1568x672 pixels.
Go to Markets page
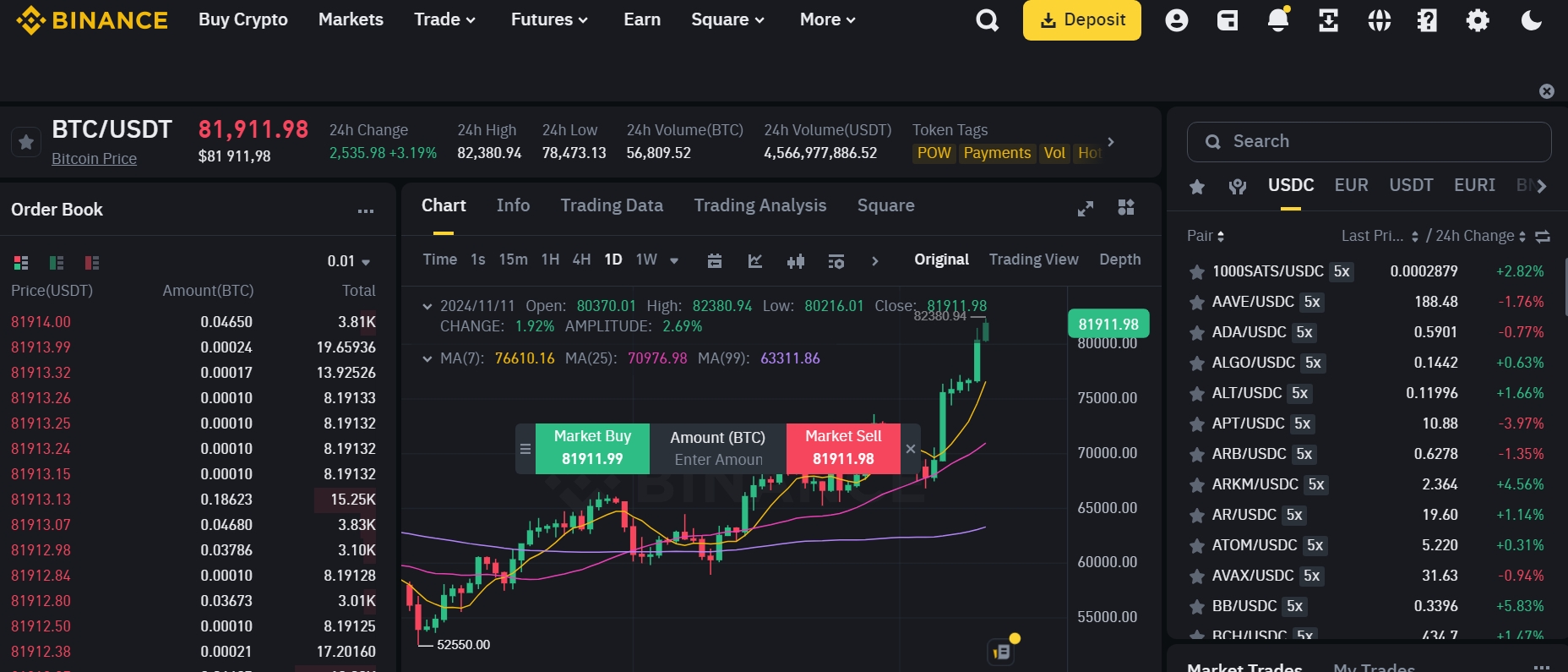[351, 19]
